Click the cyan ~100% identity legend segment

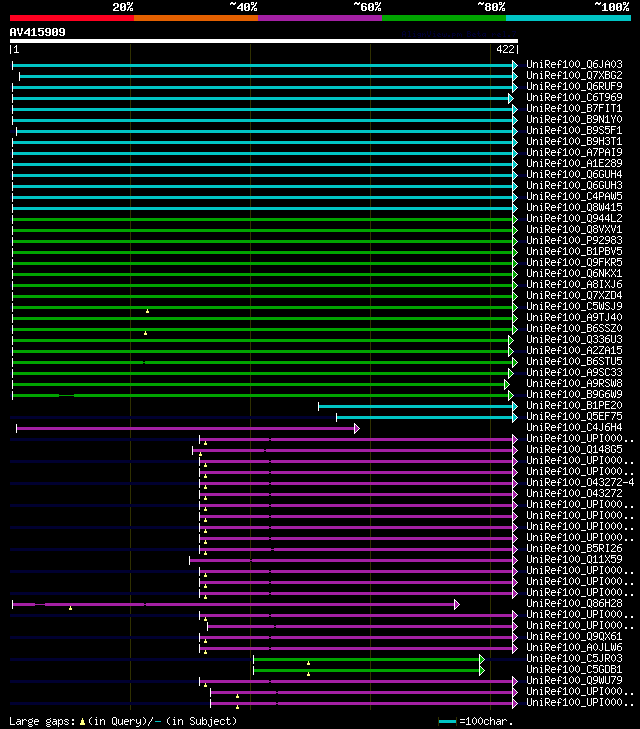pos(568,18)
